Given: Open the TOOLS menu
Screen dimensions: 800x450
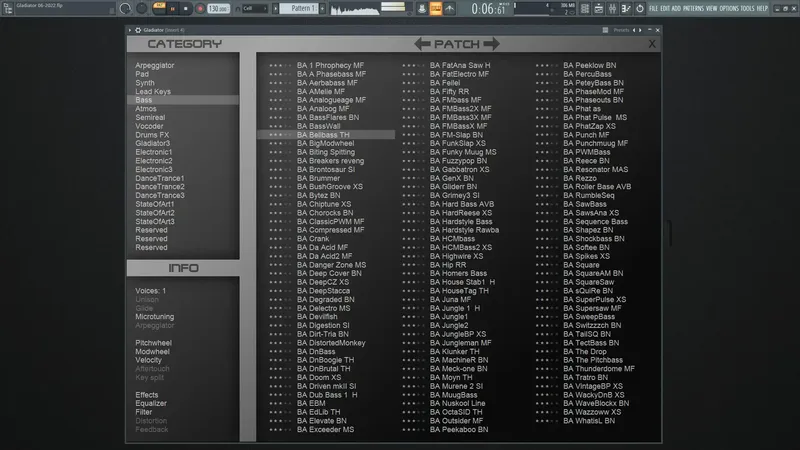Looking at the screenshot, I should 747,9.
